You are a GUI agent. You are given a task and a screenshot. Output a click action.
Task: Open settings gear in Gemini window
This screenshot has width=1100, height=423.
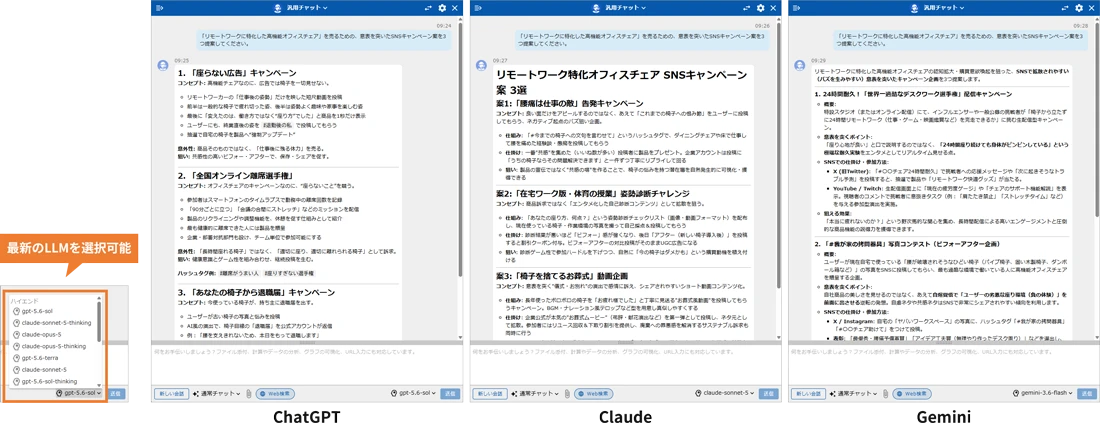coord(1078,8)
